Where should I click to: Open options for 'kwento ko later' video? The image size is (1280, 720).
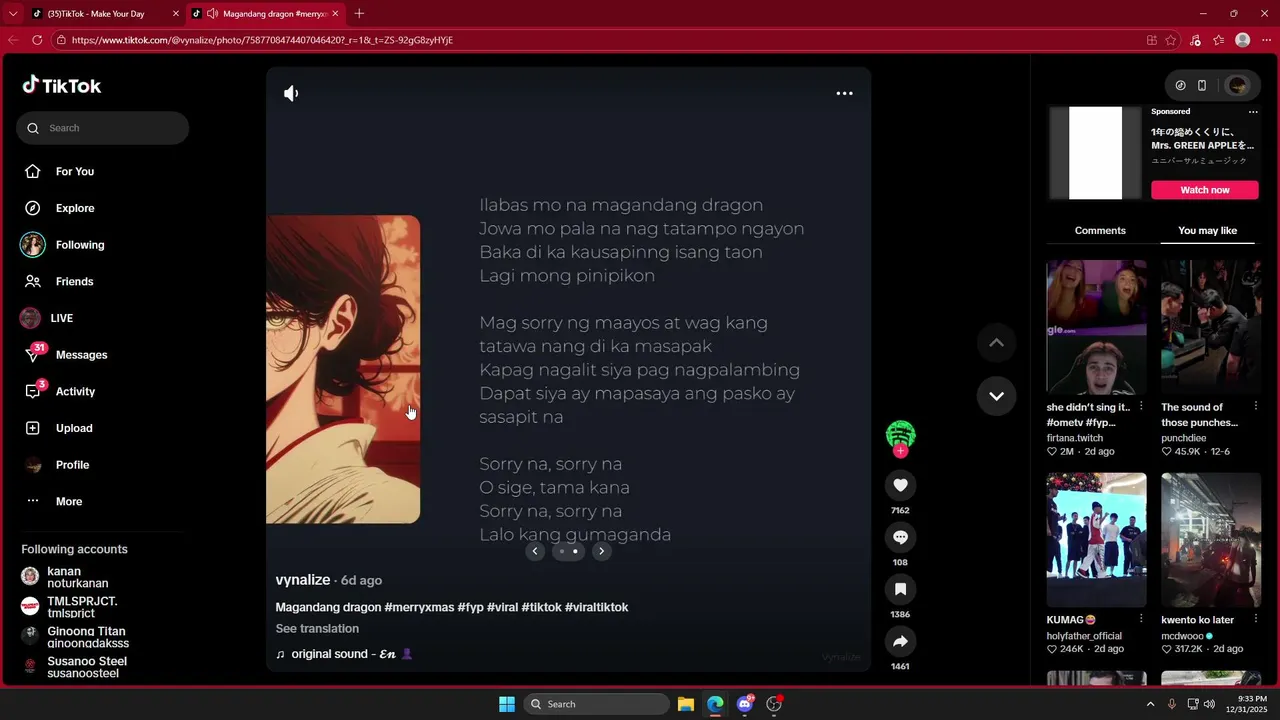click(x=1255, y=620)
